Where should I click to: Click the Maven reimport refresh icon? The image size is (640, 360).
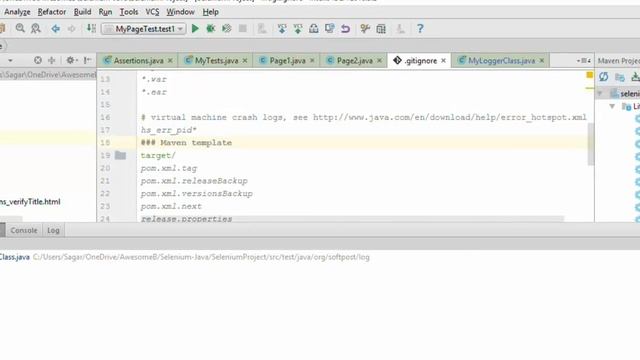(x=604, y=77)
